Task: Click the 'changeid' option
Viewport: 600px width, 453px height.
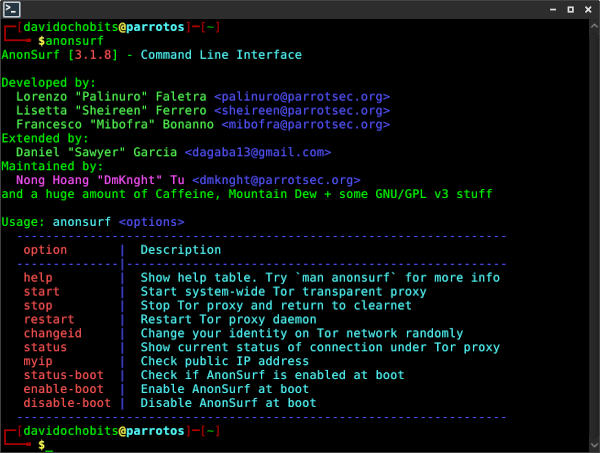Action: [52, 333]
